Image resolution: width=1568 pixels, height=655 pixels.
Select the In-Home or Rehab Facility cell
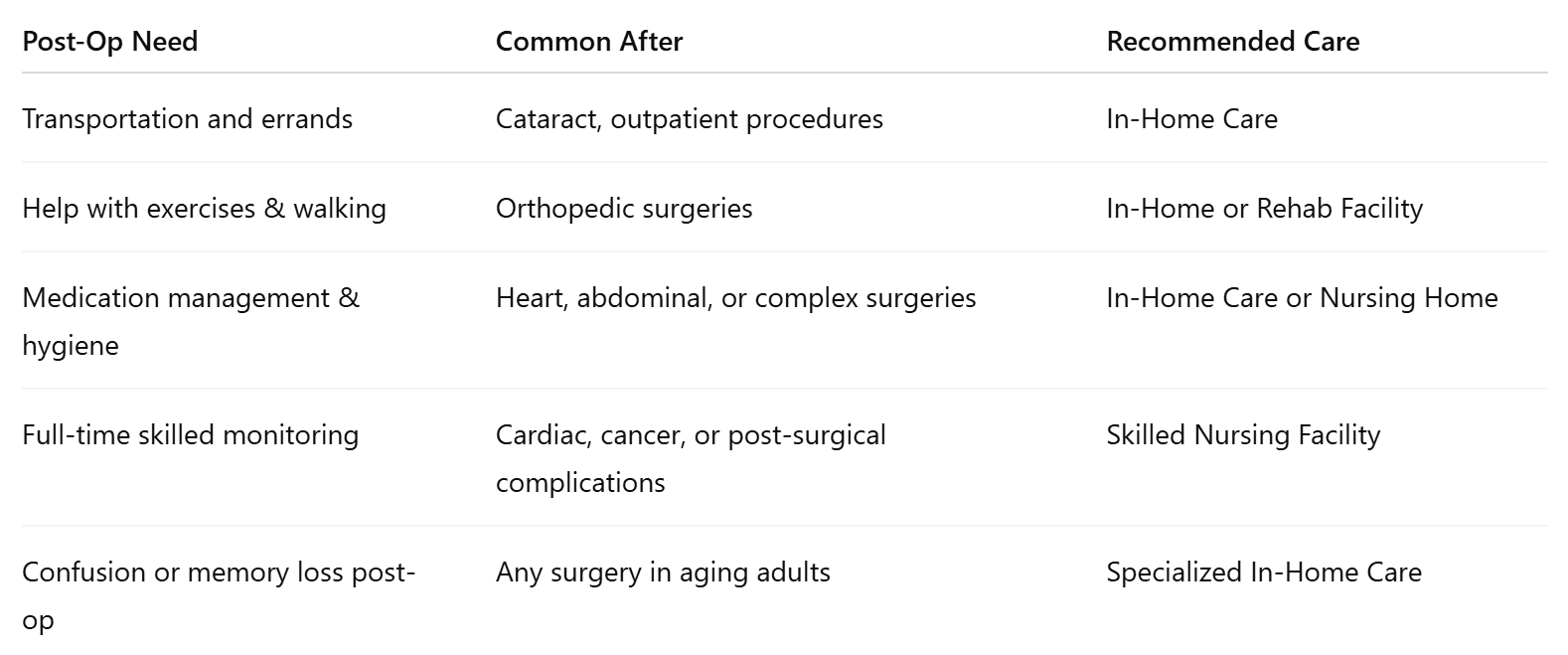(x=1265, y=209)
